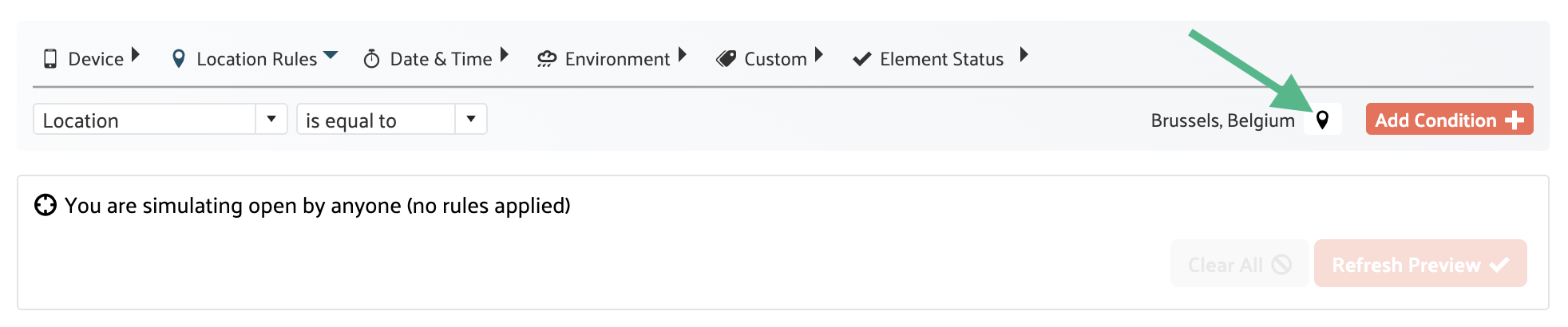Expand the Device rules arrow

click(x=136, y=55)
